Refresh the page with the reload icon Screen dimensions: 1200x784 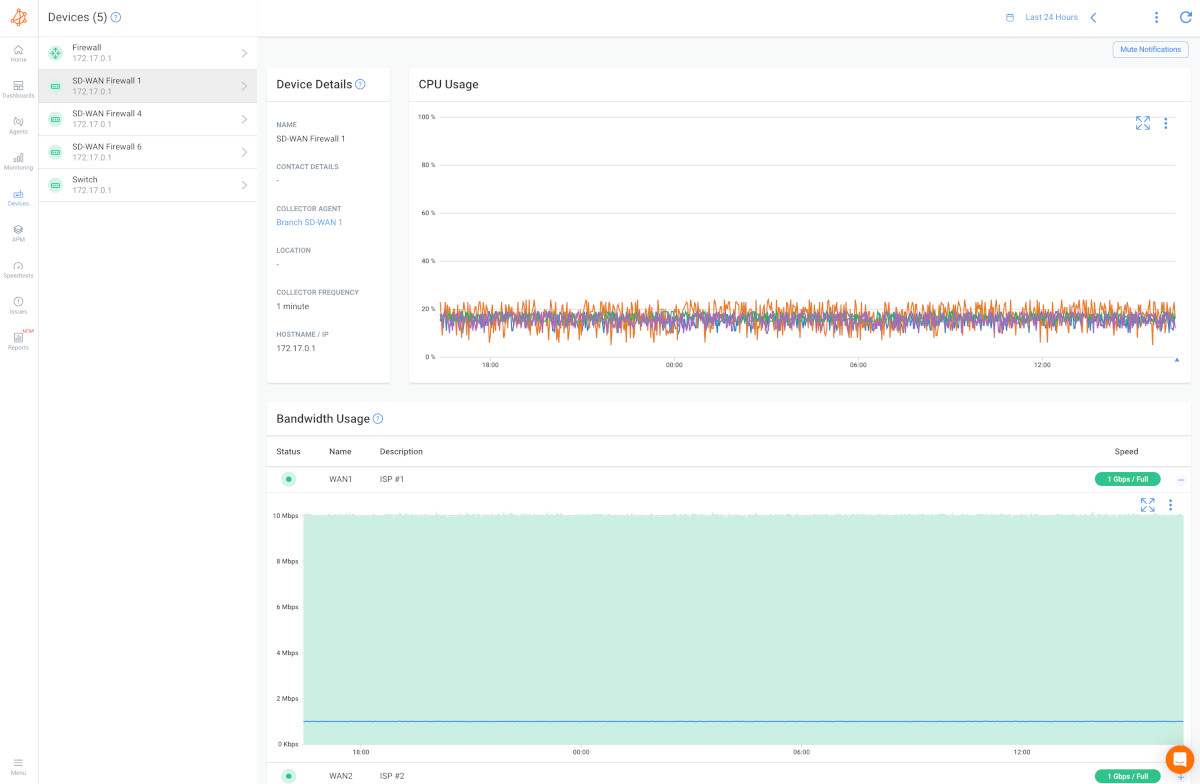tap(1186, 17)
